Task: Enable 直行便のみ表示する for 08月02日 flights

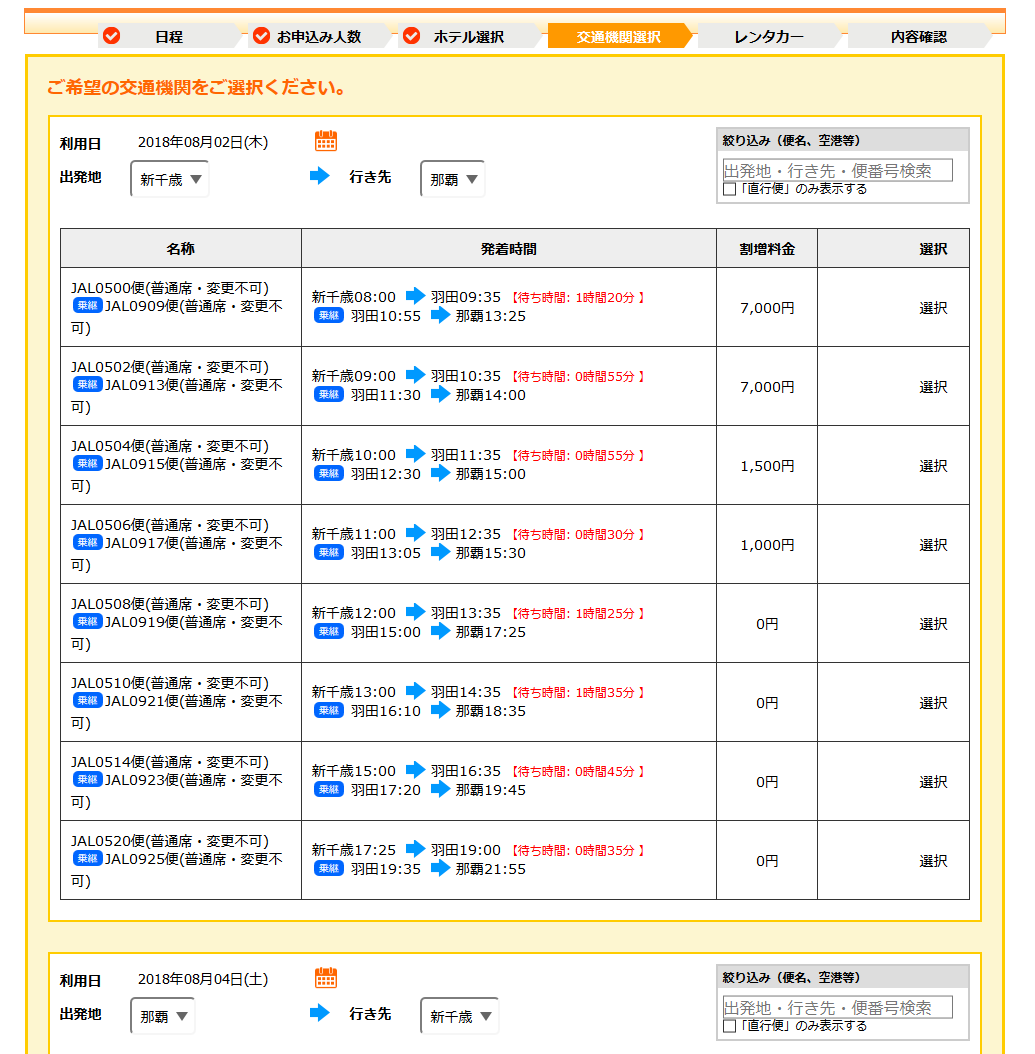Action: tap(729, 190)
